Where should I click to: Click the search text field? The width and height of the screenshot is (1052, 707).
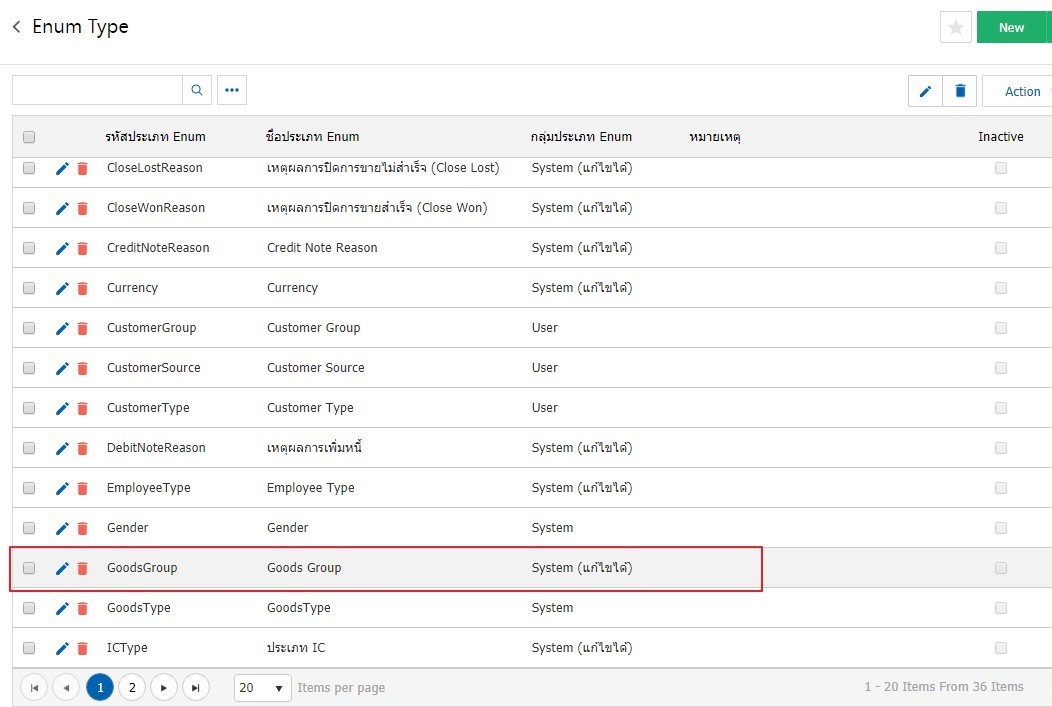point(97,90)
